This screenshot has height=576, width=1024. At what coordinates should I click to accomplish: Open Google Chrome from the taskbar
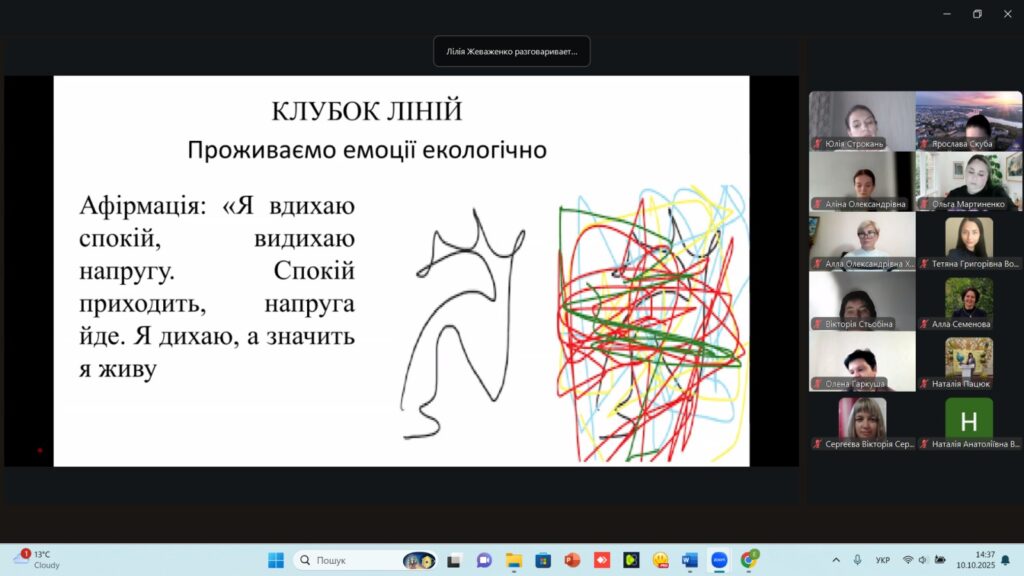(x=748, y=560)
